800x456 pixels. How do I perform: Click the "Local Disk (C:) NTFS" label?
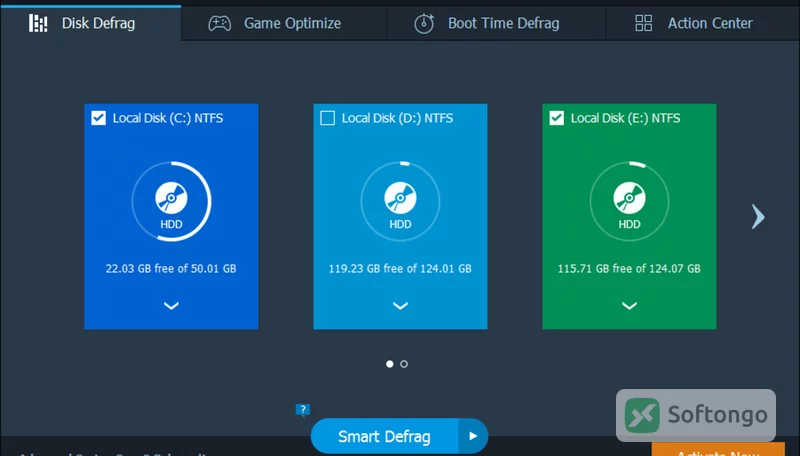pos(168,118)
